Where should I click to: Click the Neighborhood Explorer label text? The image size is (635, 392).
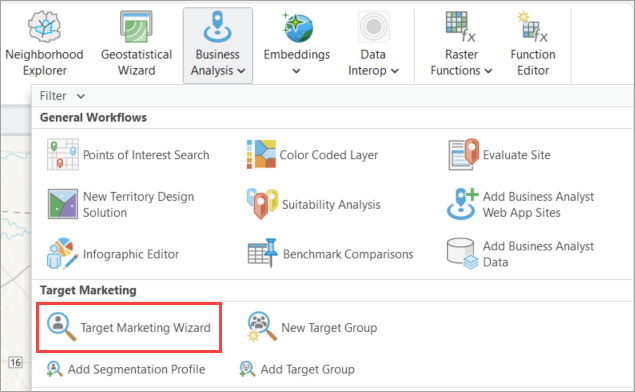click(x=45, y=62)
